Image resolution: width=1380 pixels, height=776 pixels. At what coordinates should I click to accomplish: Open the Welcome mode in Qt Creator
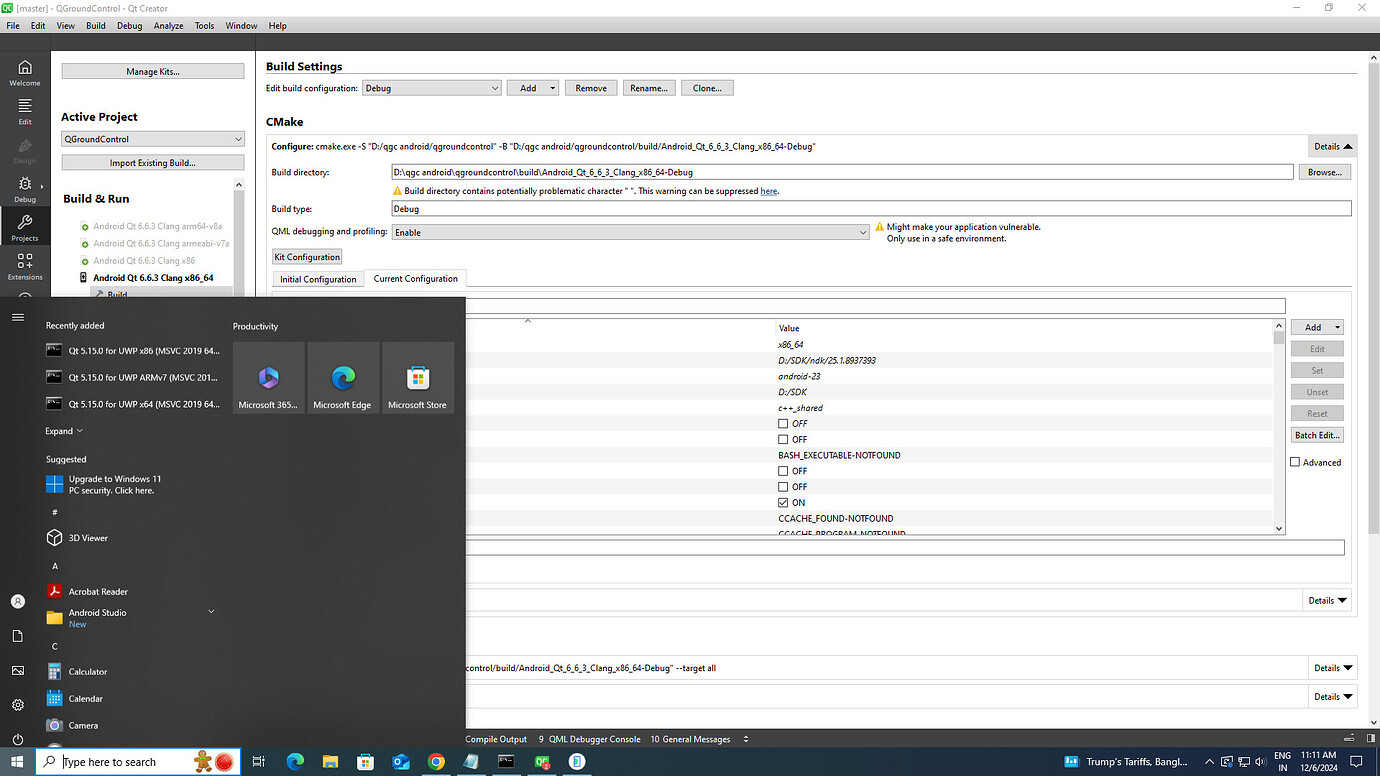click(23, 70)
